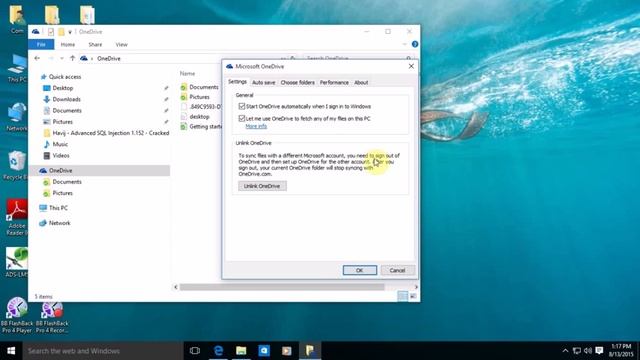Open the File menu in Explorer
The image size is (640, 360).
pyautogui.click(x=41, y=44)
